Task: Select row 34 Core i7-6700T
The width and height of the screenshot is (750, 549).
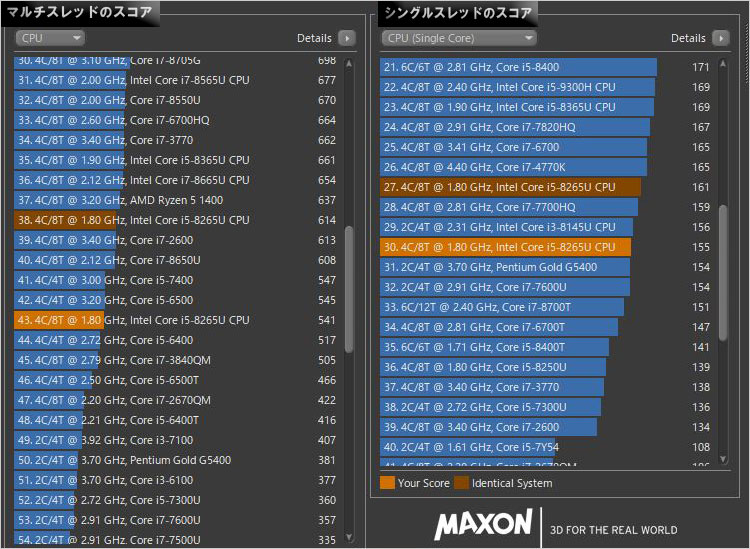Action: tap(545, 327)
